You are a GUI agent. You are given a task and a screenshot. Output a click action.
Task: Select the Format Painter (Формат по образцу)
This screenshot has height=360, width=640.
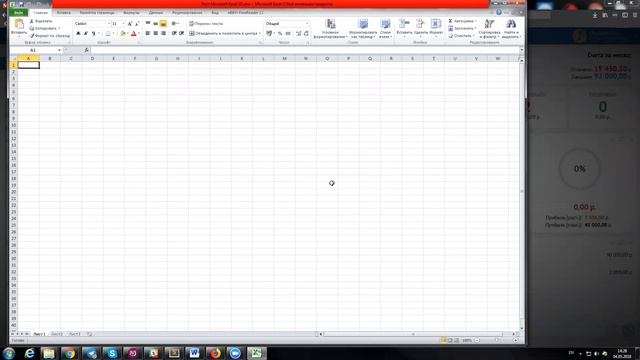pos(49,36)
